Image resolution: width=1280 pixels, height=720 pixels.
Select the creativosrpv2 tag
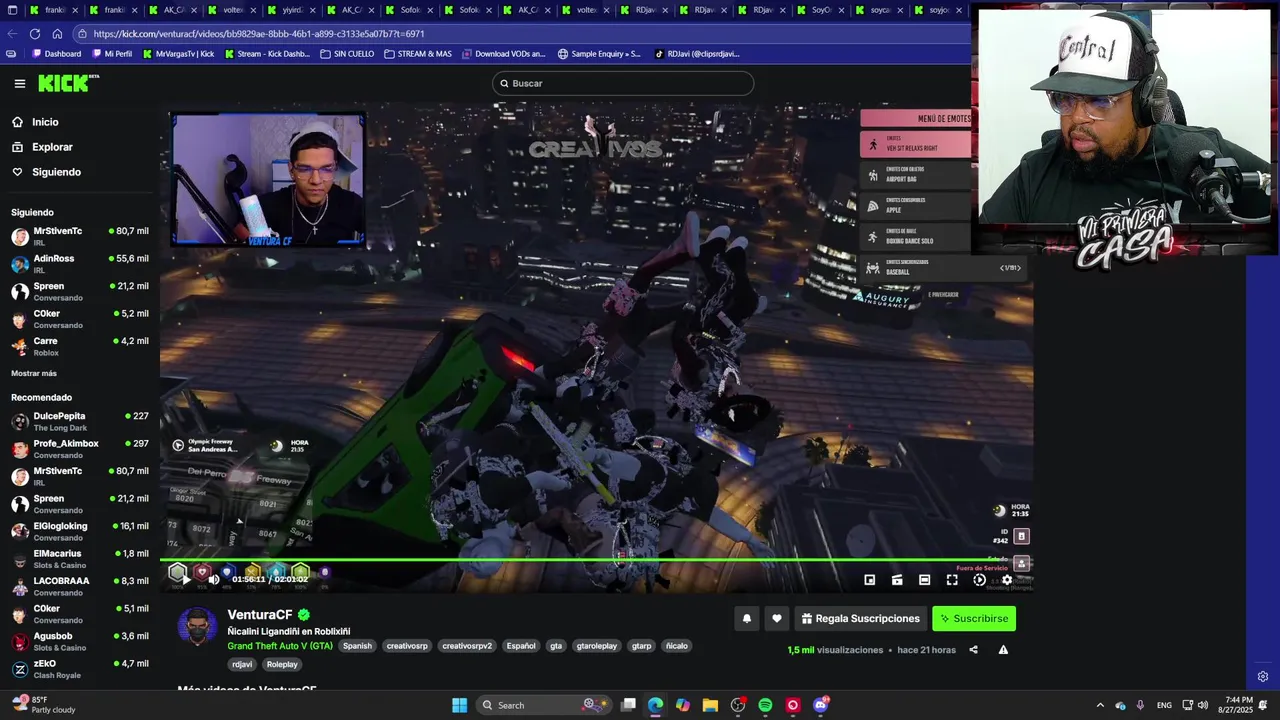pos(467,646)
